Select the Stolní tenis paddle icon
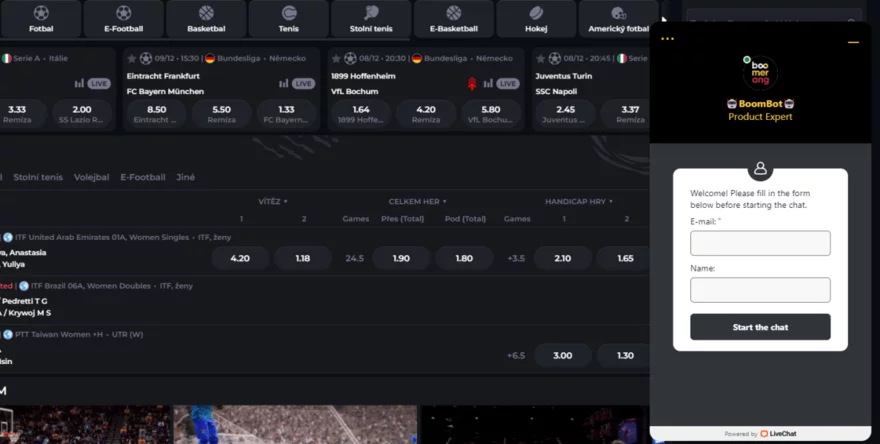Image resolution: width=880 pixels, height=444 pixels. click(370, 19)
